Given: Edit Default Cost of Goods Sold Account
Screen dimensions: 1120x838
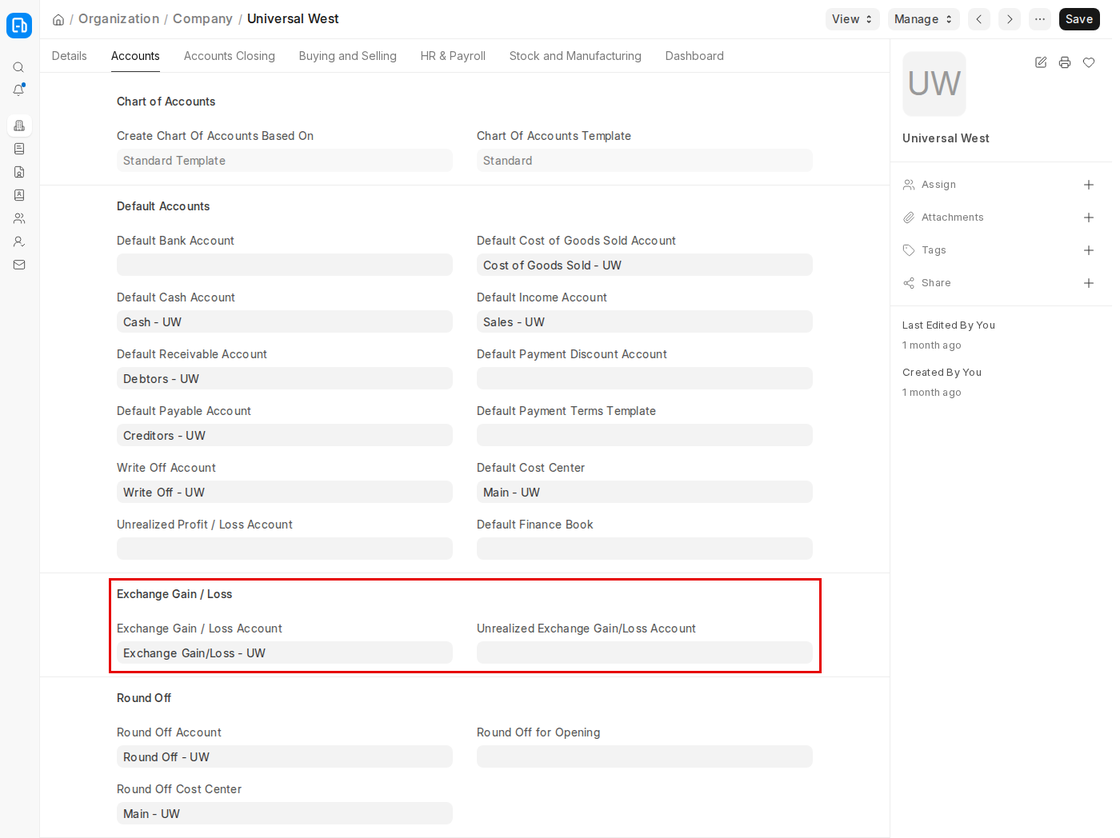Looking at the screenshot, I should click(644, 265).
